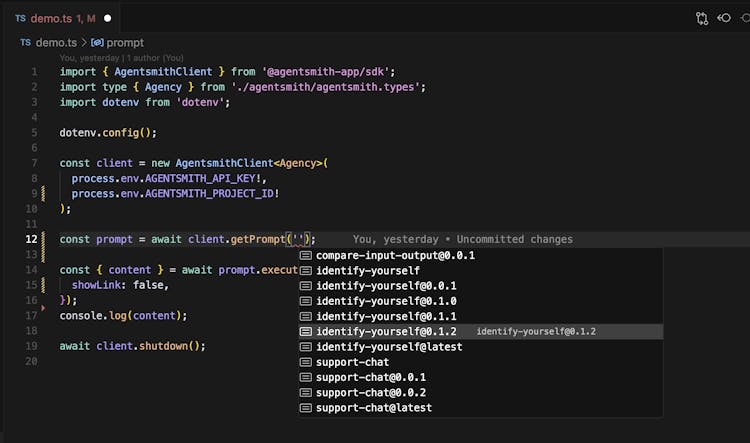Choose support-chat@0.0.2 from suggestions
This screenshot has height=443, width=750.
481,393
